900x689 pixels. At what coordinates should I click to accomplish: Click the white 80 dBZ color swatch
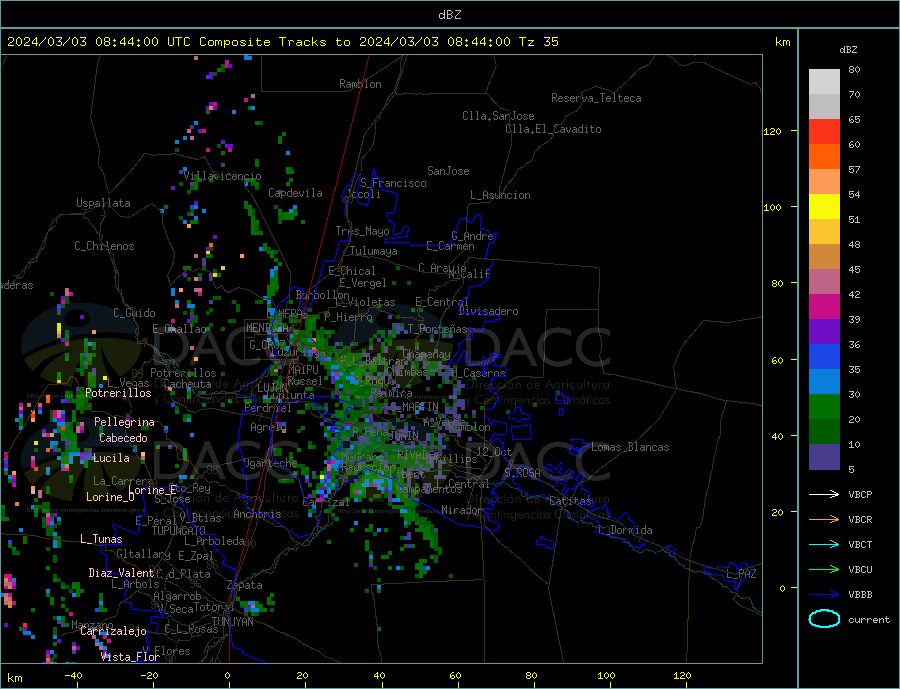(x=824, y=82)
